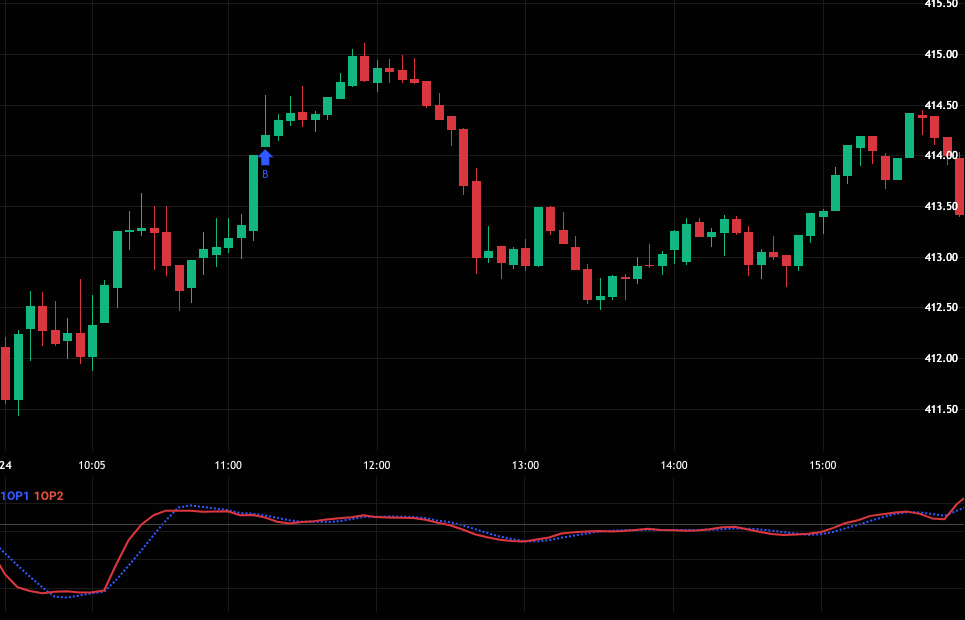Click the tall green candle left of the buy arrow
This screenshot has width=965, height=620.
253,193
